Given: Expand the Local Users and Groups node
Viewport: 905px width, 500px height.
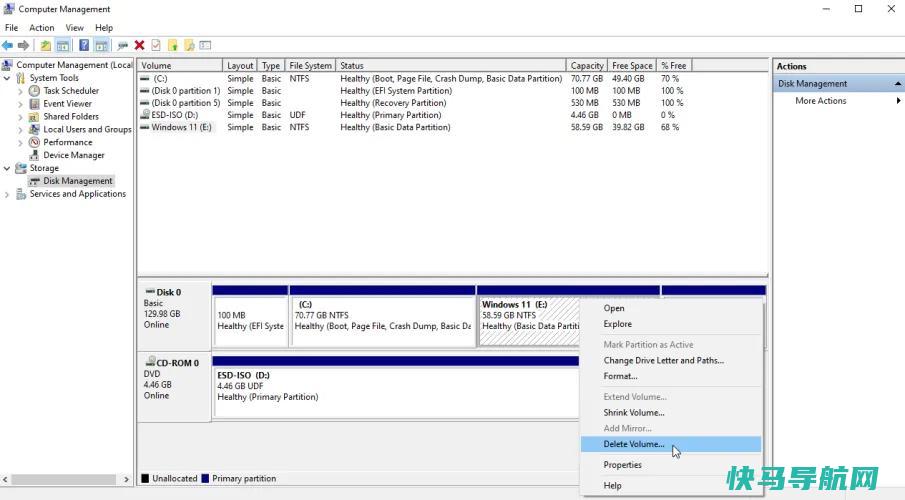Looking at the screenshot, I should pyautogui.click(x=20, y=129).
